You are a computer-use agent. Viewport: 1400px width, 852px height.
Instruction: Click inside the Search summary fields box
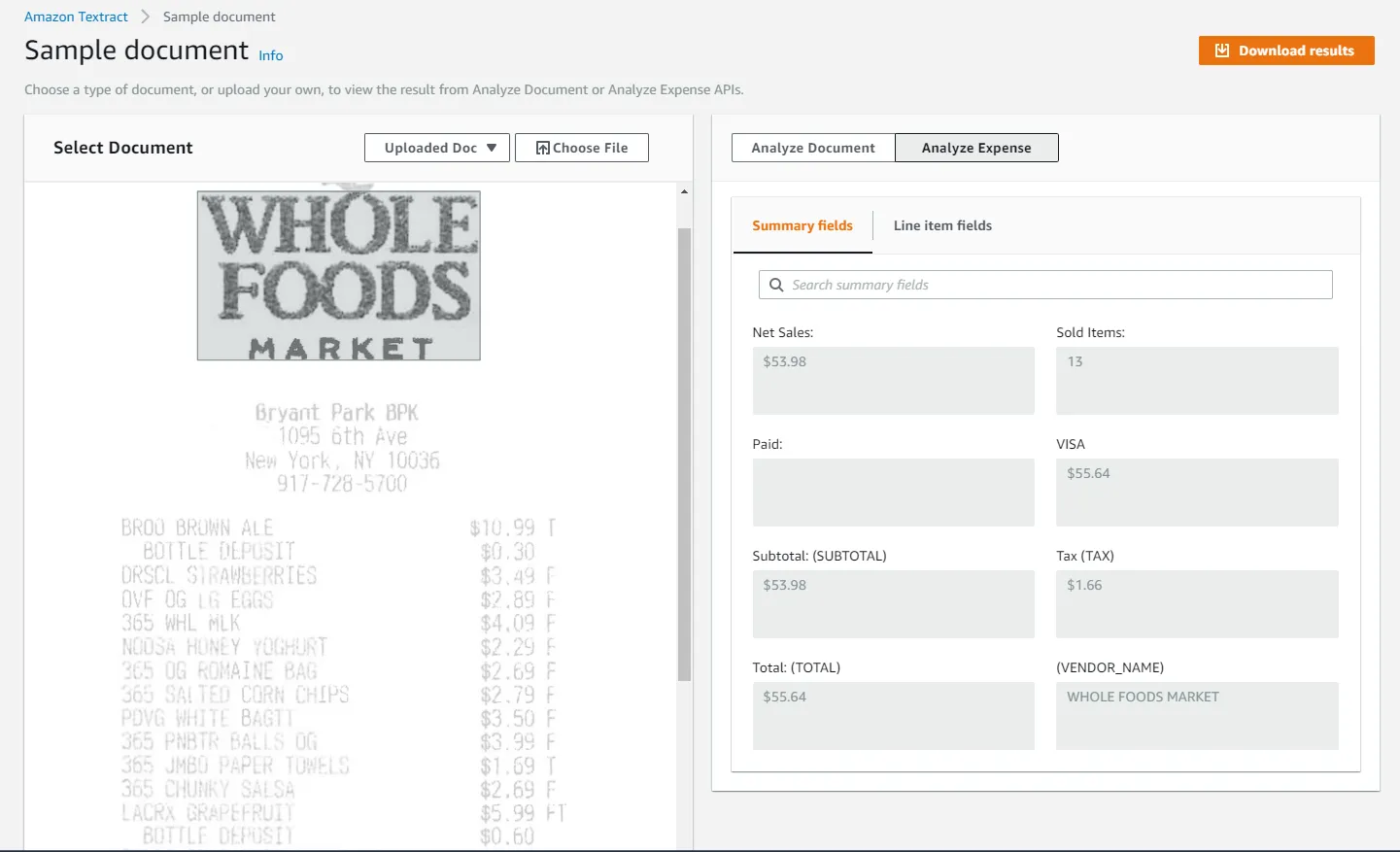(x=1044, y=284)
